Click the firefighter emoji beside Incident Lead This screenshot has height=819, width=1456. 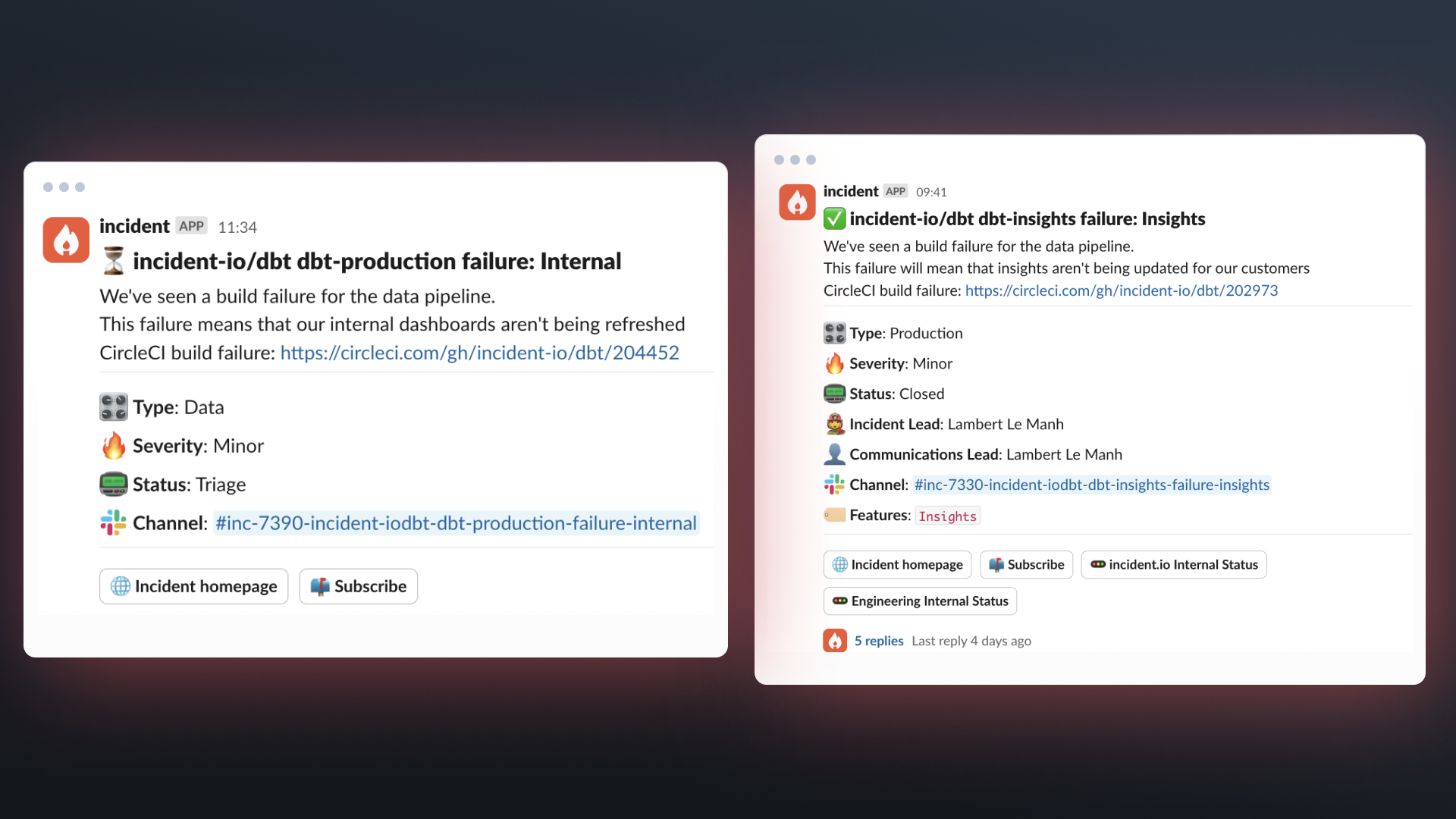pos(834,424)
